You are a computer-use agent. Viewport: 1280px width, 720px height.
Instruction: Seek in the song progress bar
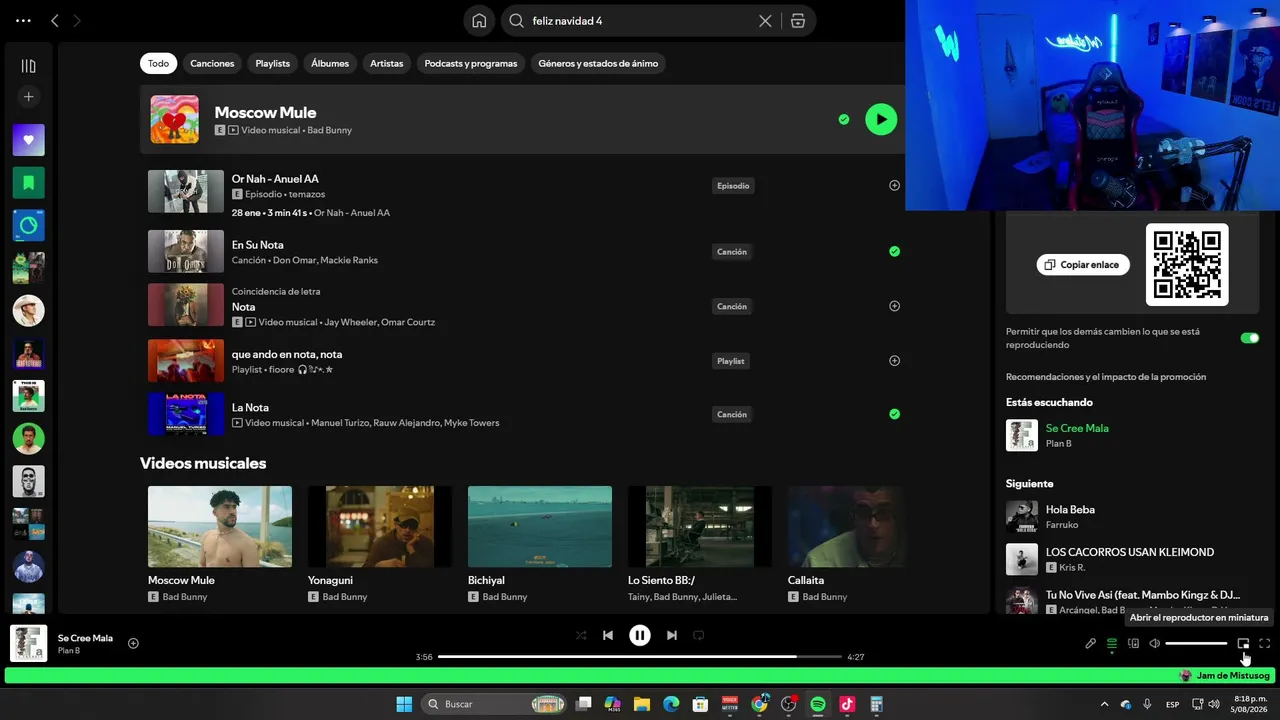click(x=640, y=657)
